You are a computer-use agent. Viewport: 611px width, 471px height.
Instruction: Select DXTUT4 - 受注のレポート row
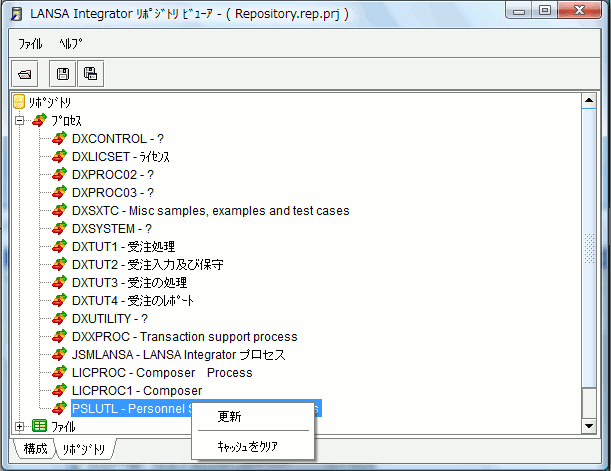(x=133, y=300)
